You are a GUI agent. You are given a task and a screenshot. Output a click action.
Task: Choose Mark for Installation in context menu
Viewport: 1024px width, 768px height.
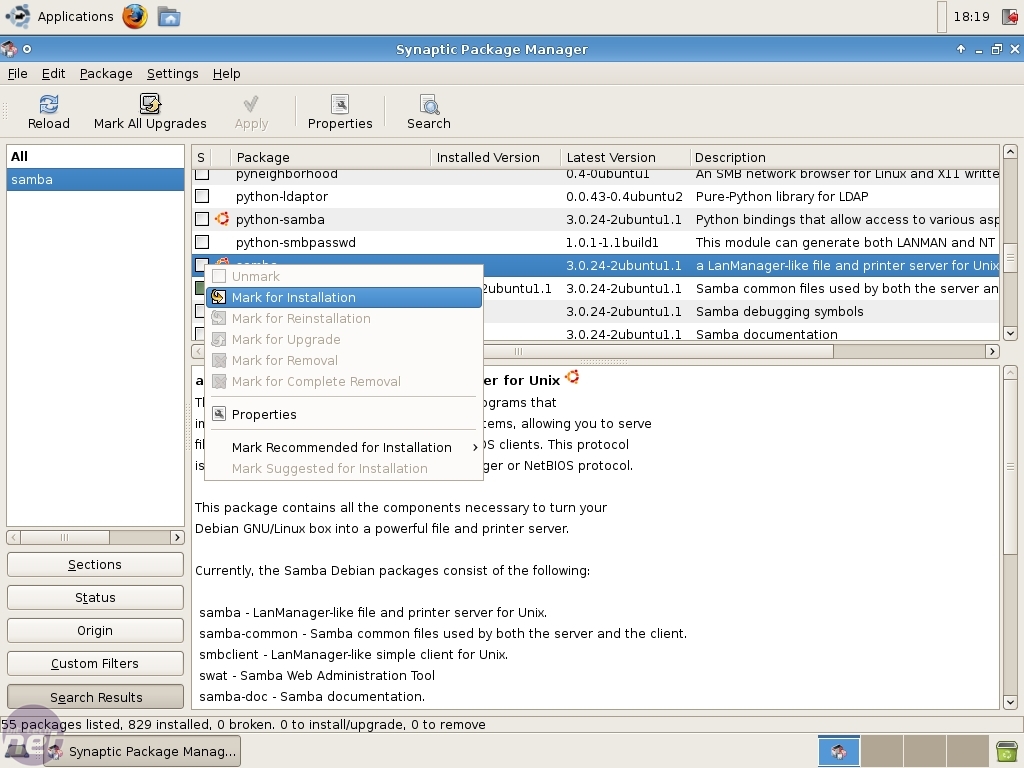pos(344,297)
